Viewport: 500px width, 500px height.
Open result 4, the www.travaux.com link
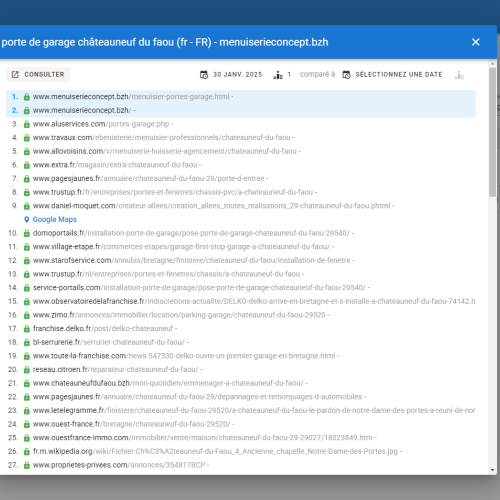pos(162,138)
